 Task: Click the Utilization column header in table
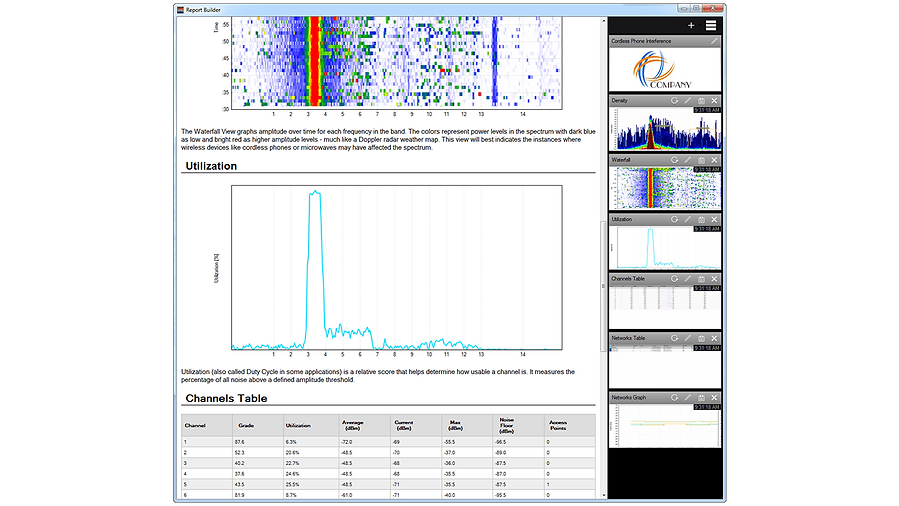(x=298, y=425)
